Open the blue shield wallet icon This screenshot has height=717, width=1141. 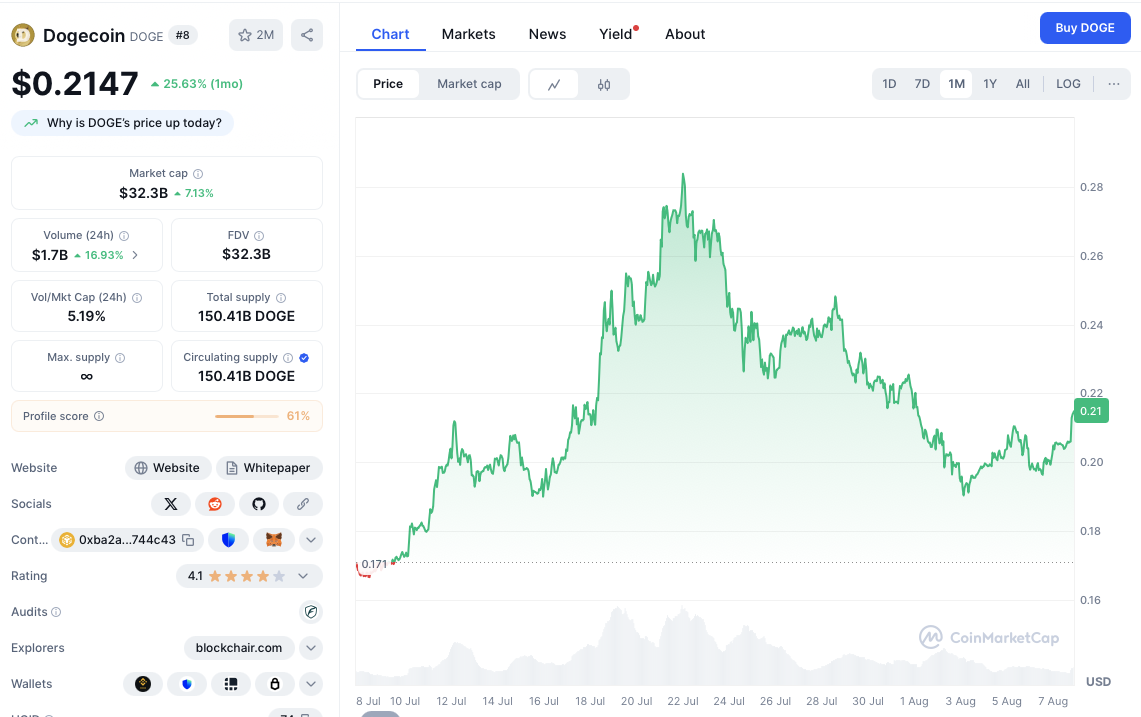point(187,684)
